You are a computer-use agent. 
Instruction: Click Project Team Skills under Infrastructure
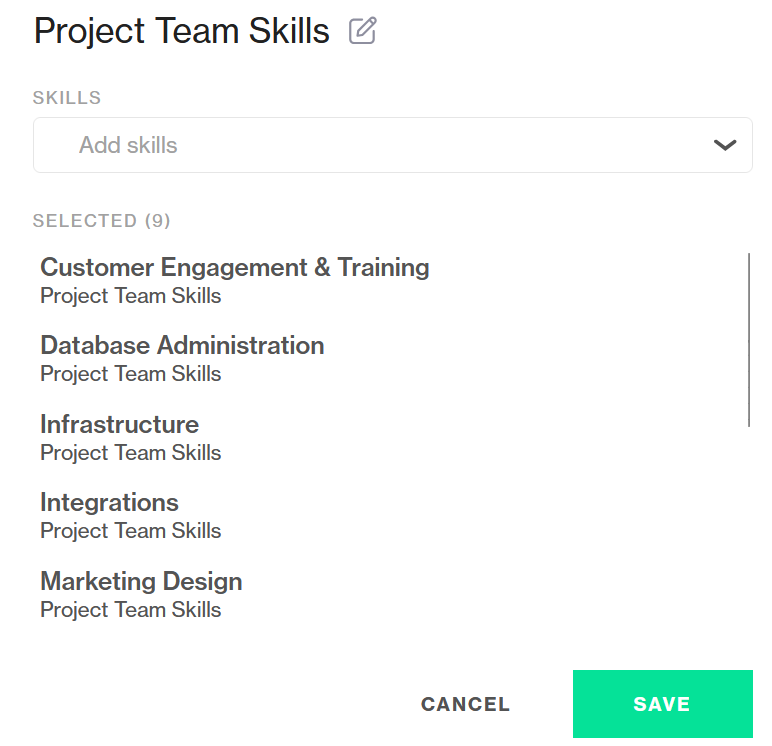[130, 453]
